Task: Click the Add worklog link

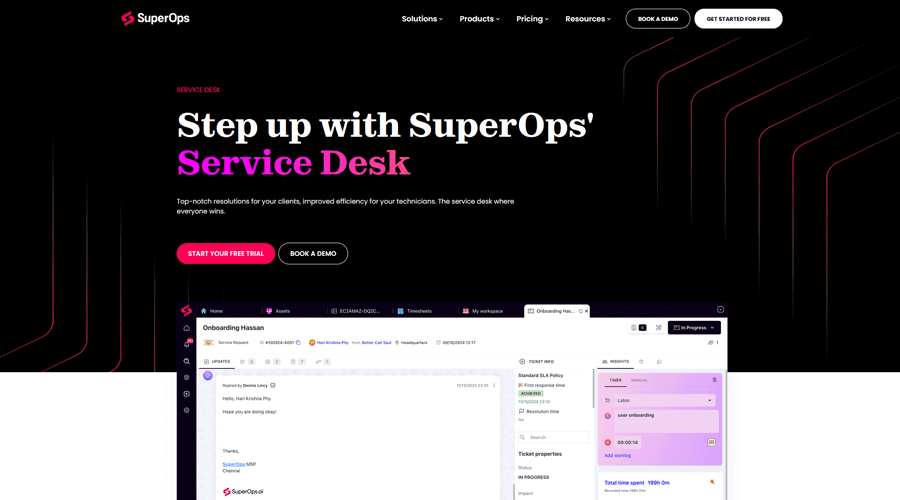Action: [x=617, y=456]
